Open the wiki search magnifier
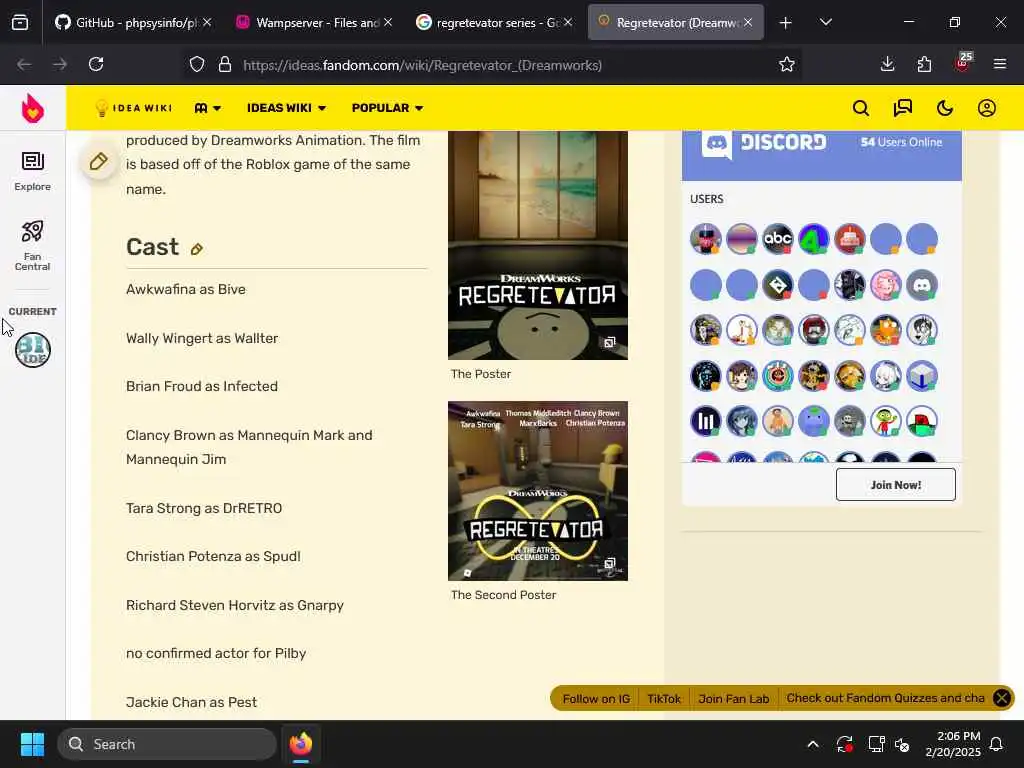This screenshot has height=768, width=1024. [x=861, y=108]
